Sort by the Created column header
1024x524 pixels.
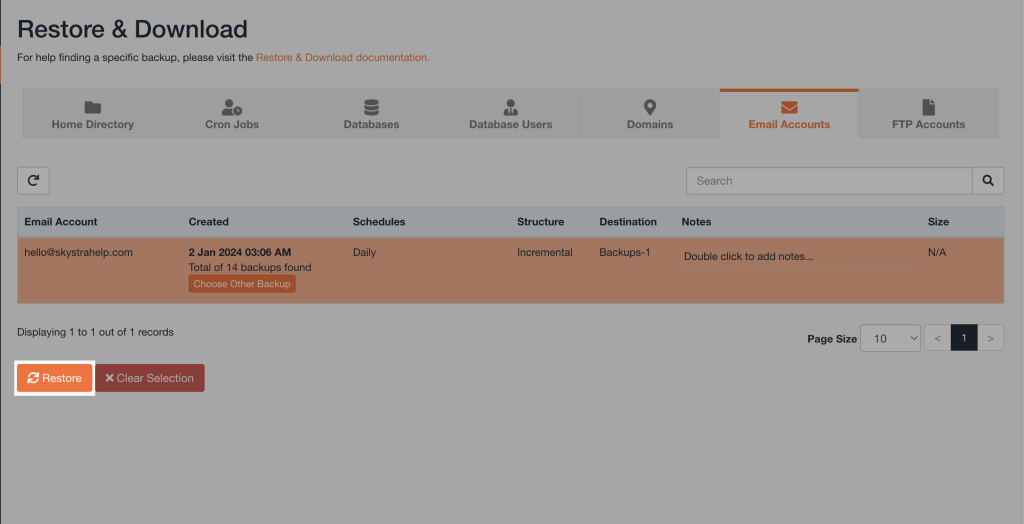(208, 222)
